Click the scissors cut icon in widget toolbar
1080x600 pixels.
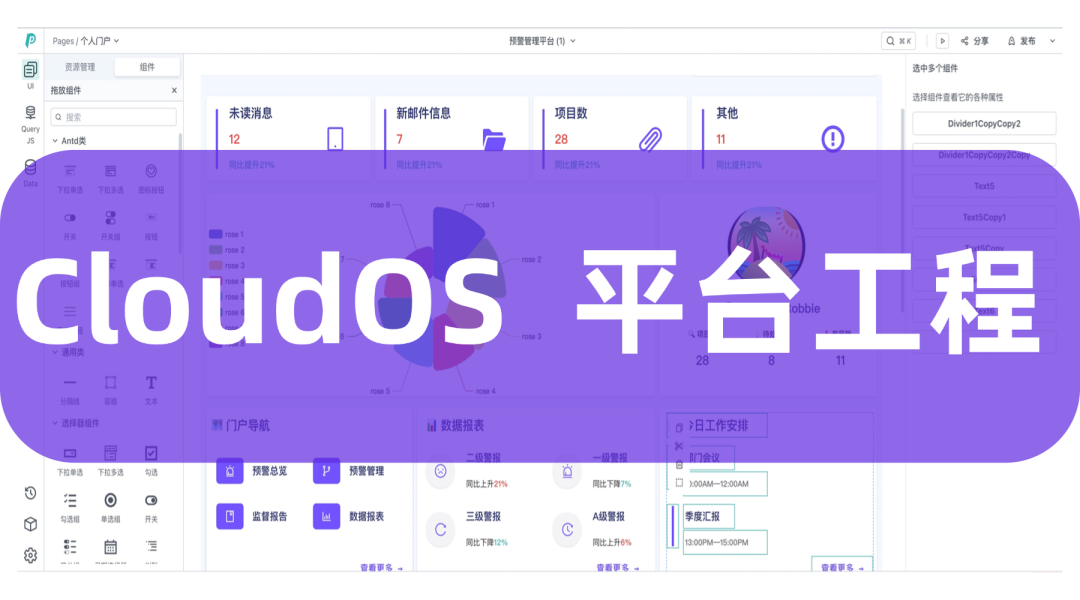(679, 446)
